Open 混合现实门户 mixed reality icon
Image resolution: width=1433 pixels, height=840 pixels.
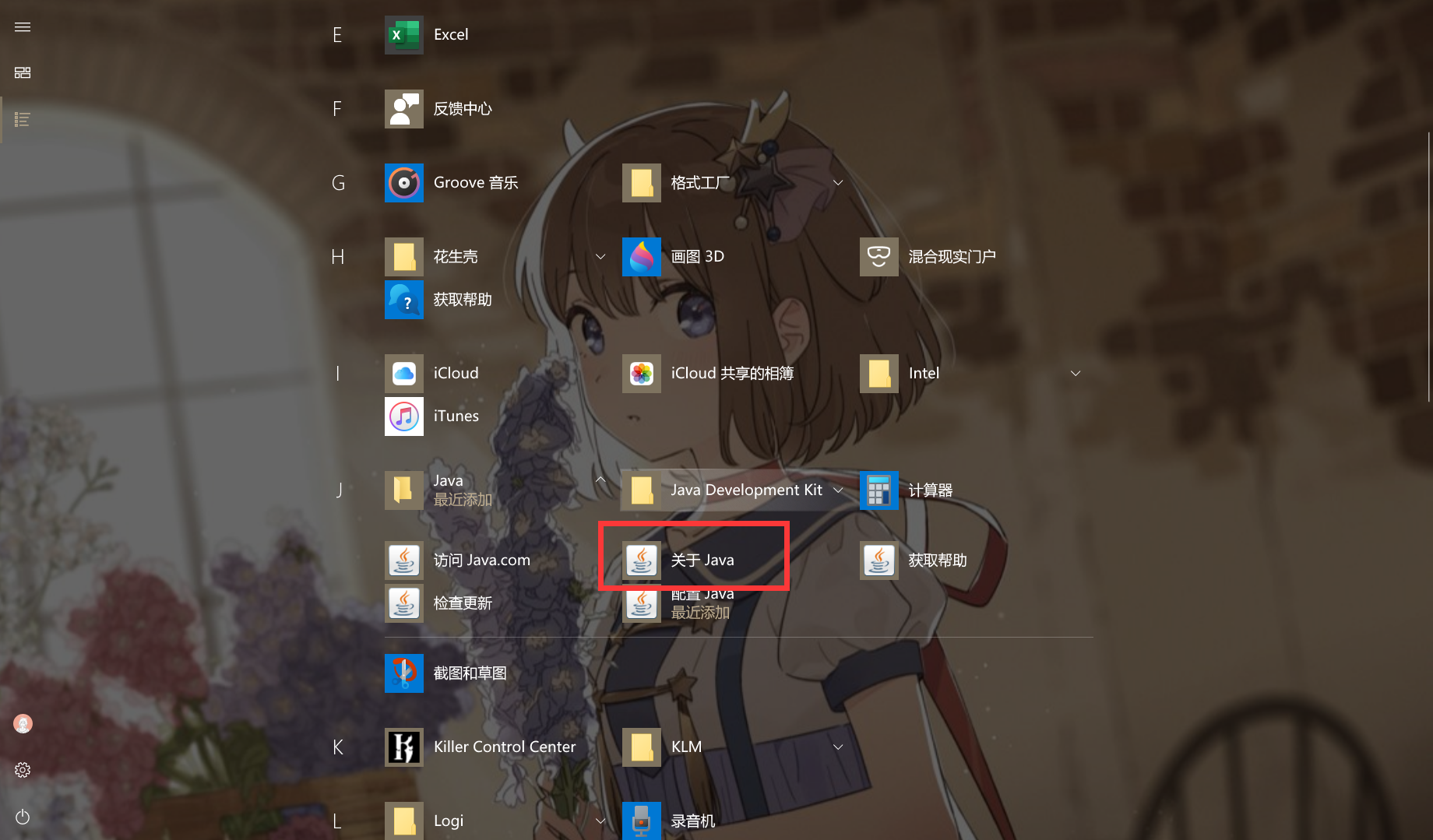[879, 257]
